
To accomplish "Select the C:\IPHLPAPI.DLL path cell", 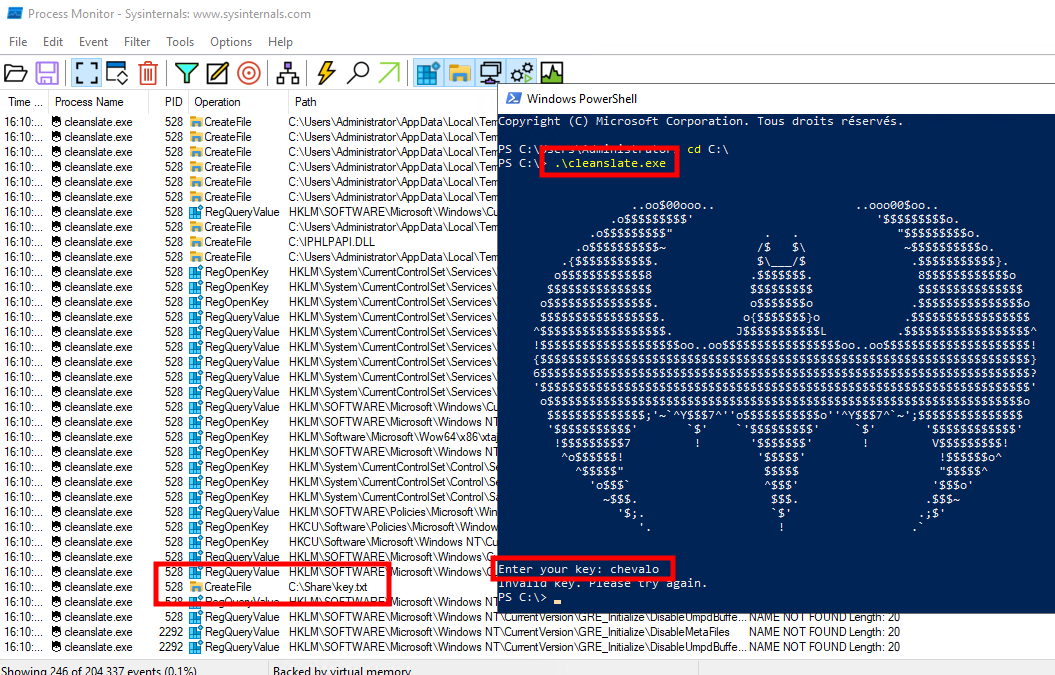I will 331,242.
